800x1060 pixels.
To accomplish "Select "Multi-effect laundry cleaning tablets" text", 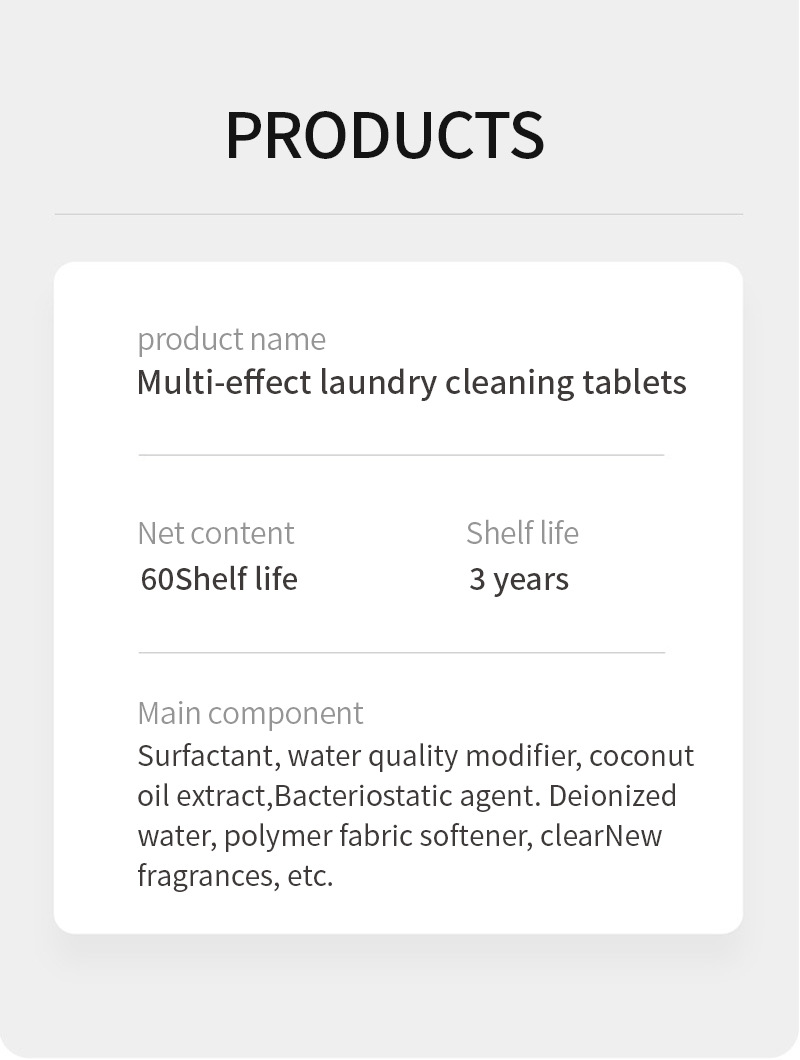I will point(411,382).
